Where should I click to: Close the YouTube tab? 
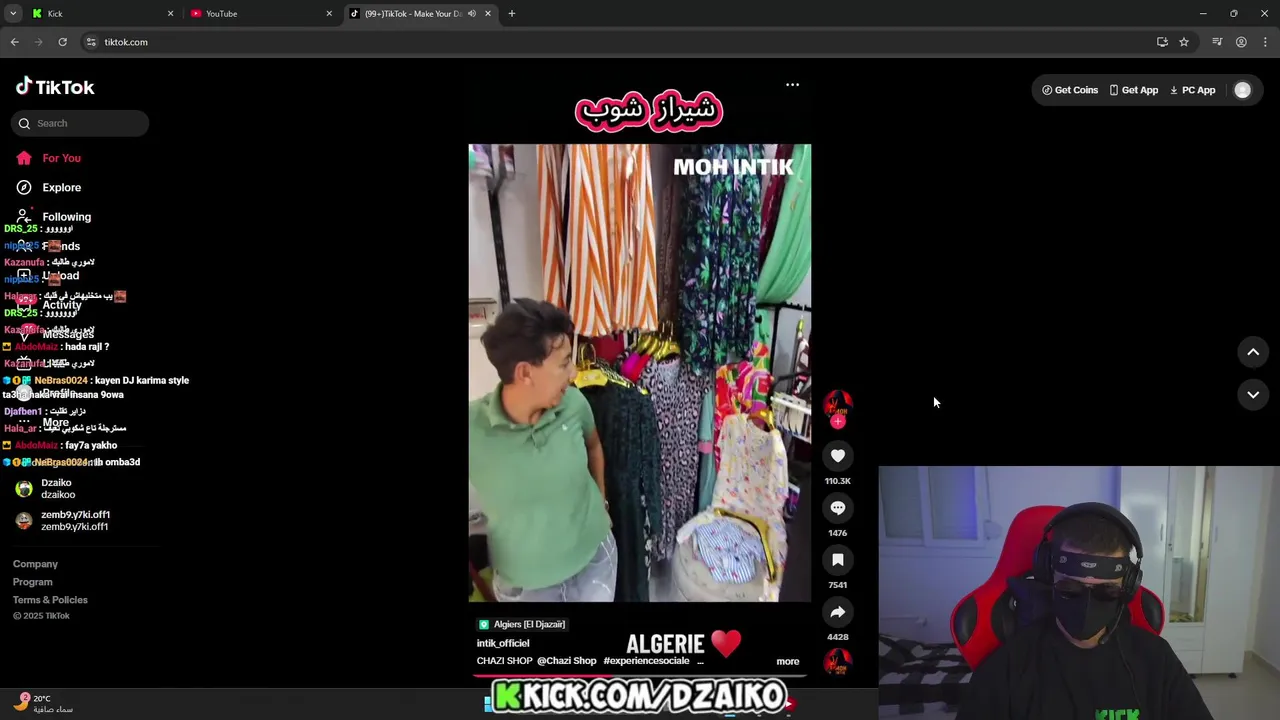(329, 14)
